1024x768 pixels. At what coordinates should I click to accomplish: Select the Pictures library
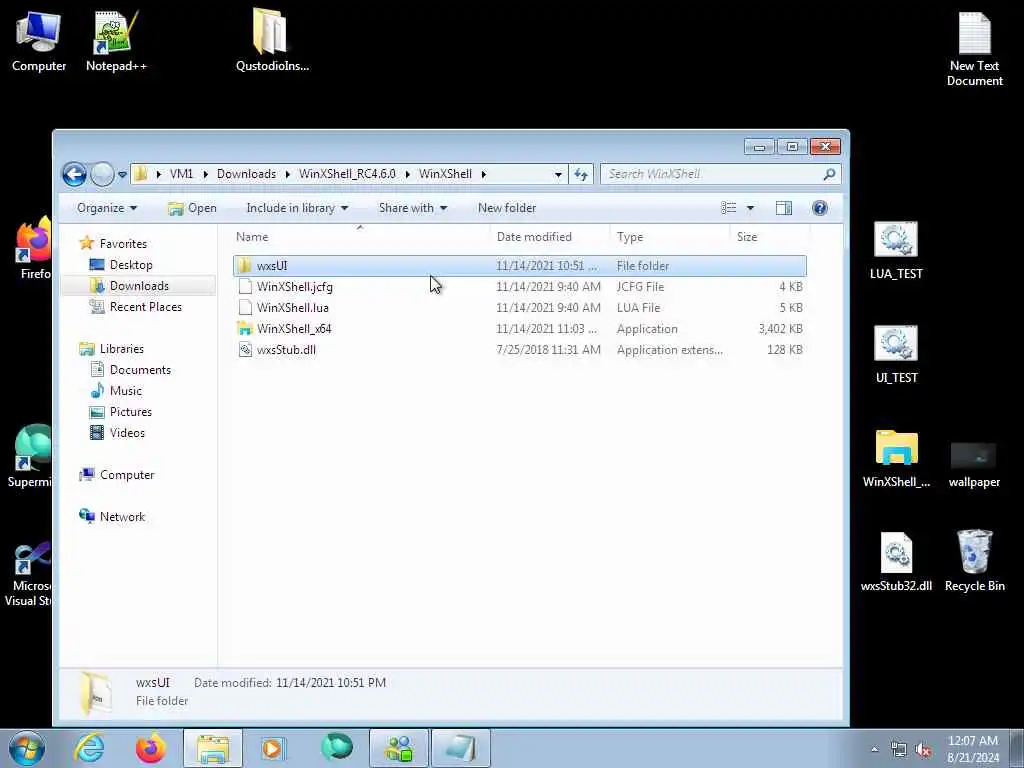tap(131, 411)
